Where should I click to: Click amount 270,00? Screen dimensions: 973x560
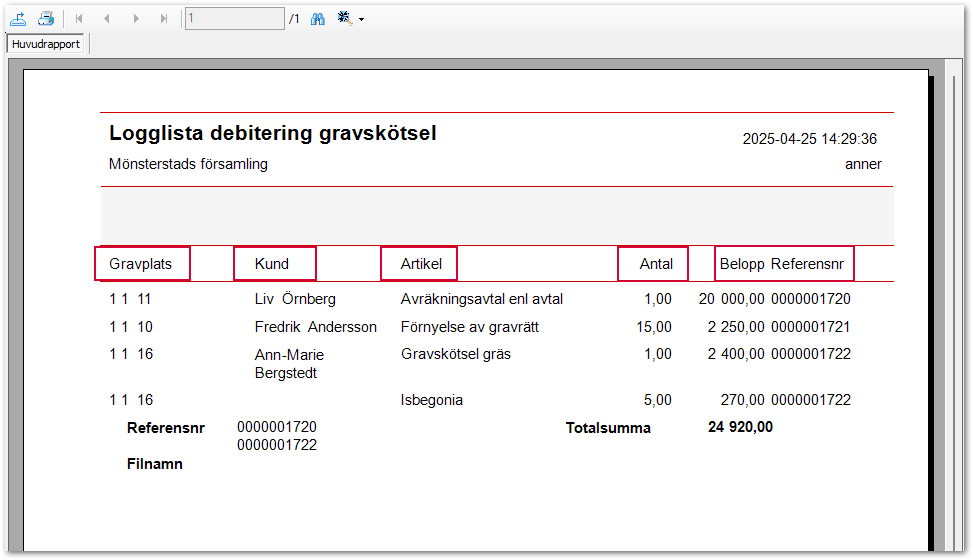[742, 400]
